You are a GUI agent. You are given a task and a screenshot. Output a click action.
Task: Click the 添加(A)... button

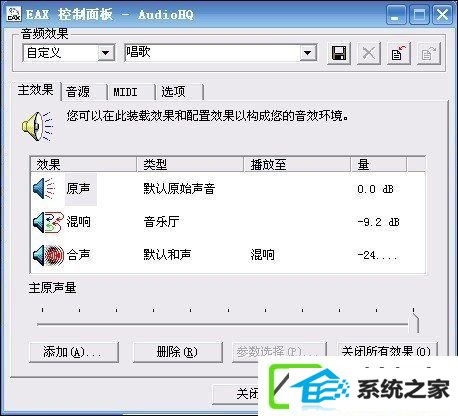pyautogui.click(x=74, y=352)
